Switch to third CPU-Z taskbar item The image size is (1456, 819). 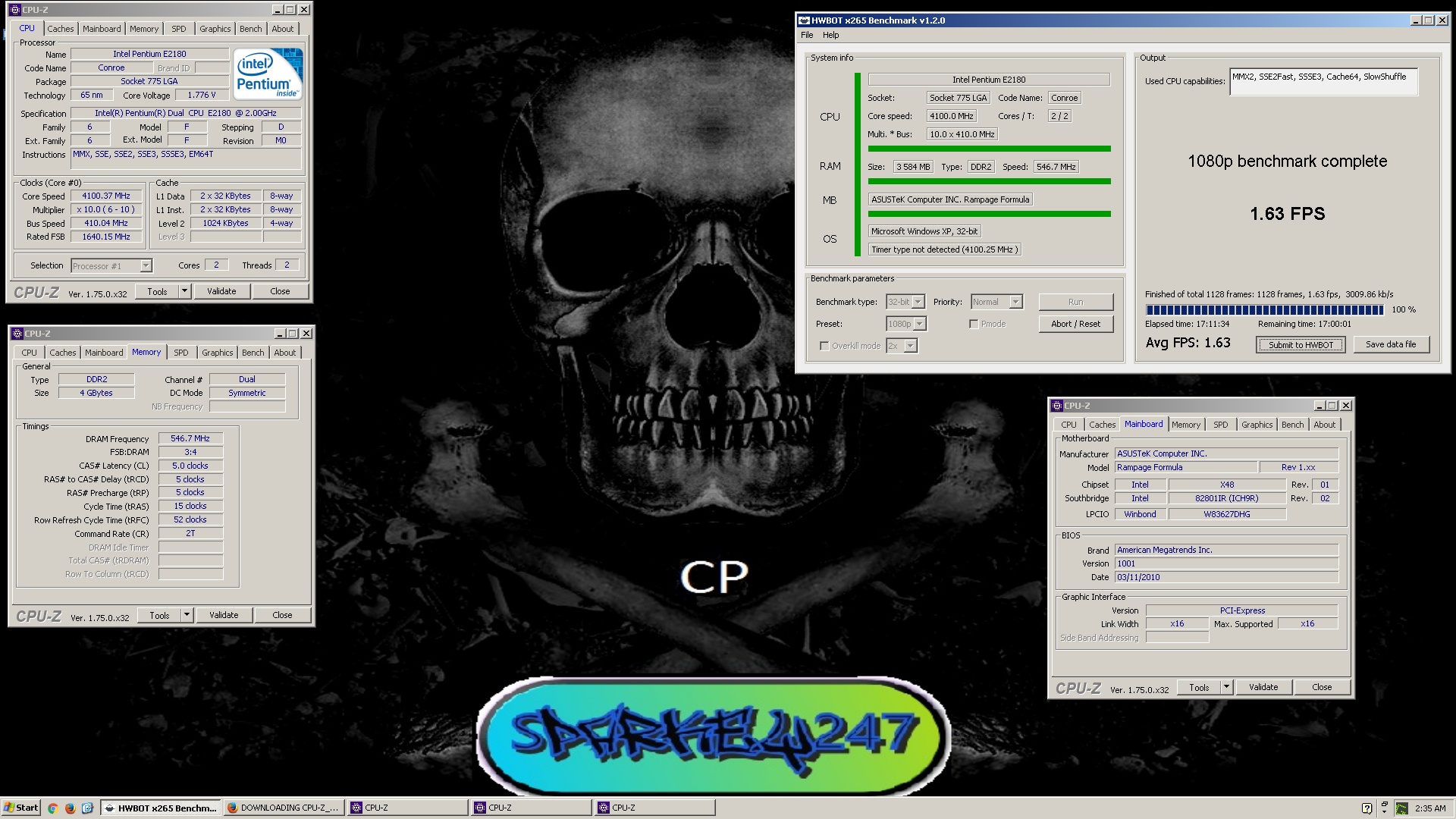[654, 808]
